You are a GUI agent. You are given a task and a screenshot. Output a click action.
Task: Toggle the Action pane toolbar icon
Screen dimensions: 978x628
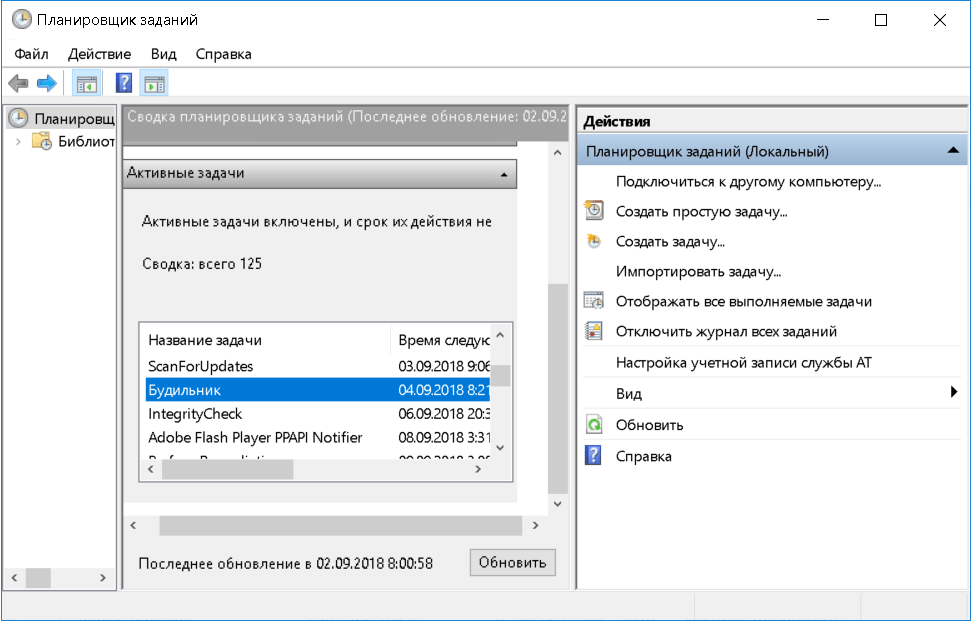[154, 84]
